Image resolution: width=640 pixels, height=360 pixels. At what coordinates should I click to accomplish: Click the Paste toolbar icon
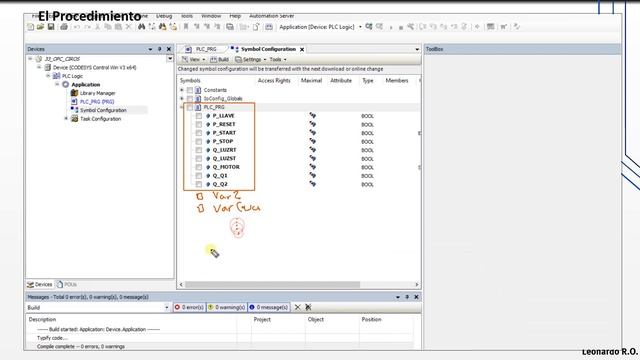(x=118, y=27)
